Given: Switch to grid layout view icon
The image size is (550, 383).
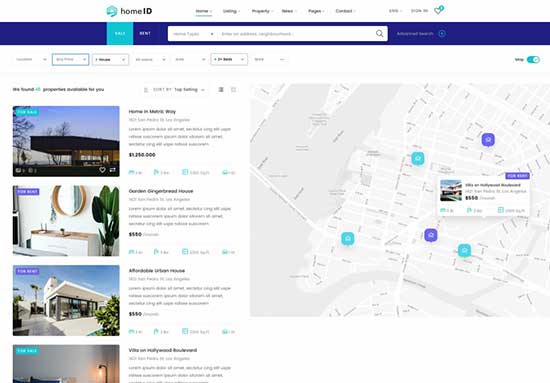Looking at the screenshot, I should coord(234,89).
